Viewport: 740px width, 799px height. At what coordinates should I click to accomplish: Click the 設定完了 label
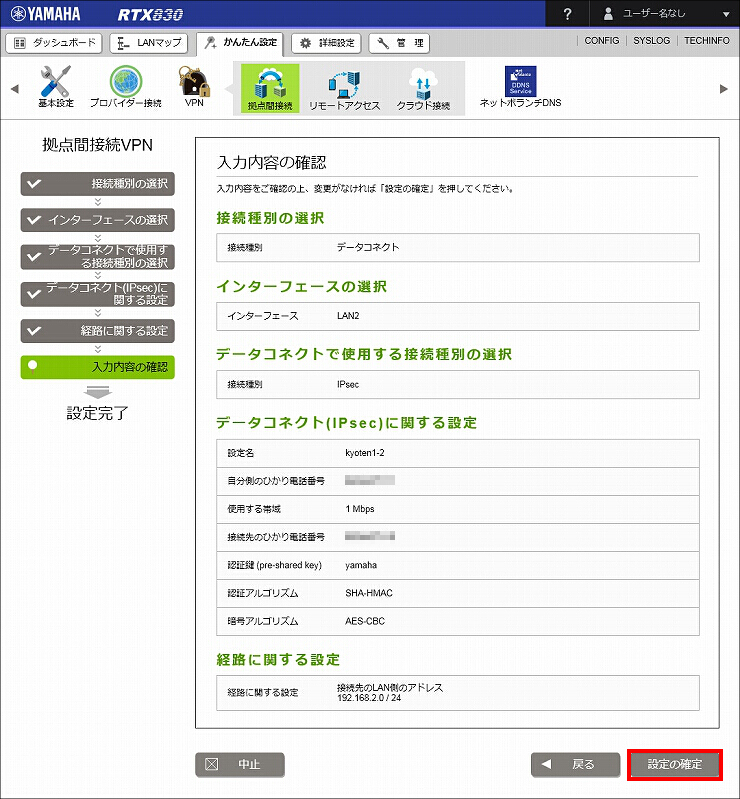click(x=97, y=413)
